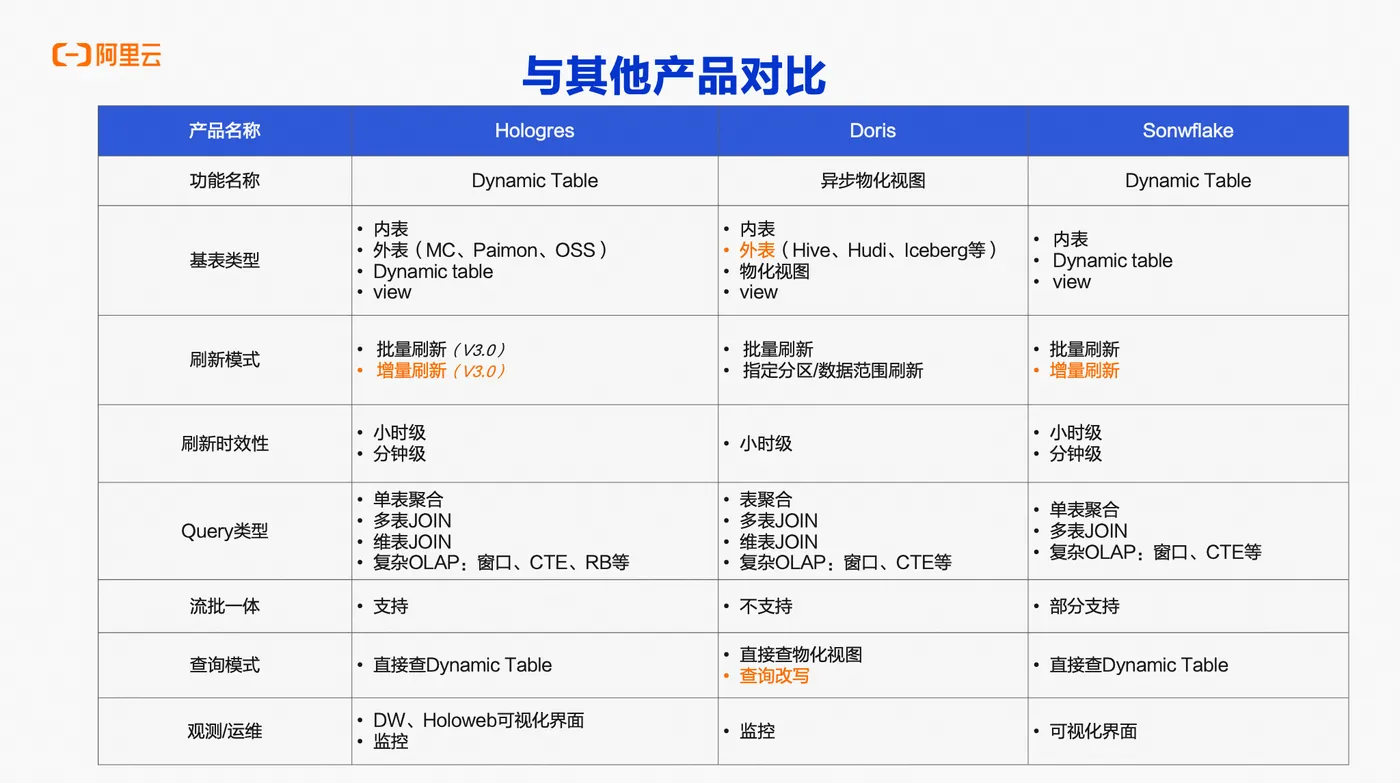Viewport: 1400px width, 783px height.
Task: Click the "查询模式" row label
Action: (225, 665)
